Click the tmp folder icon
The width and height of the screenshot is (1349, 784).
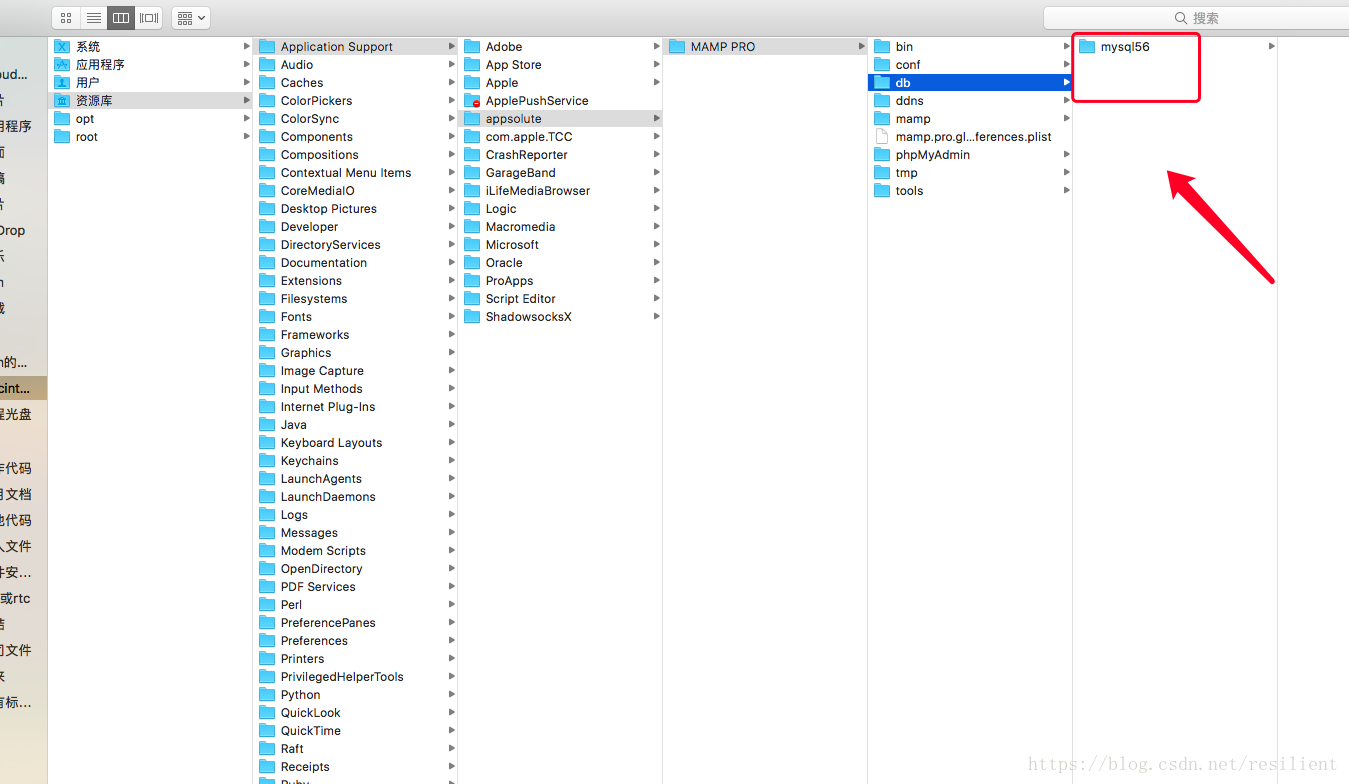pos(882,173)
